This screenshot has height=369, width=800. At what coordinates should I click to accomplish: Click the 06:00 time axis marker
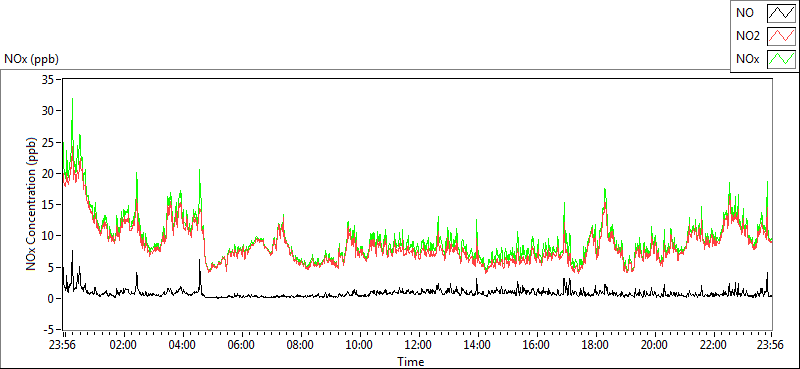(240, 344)
